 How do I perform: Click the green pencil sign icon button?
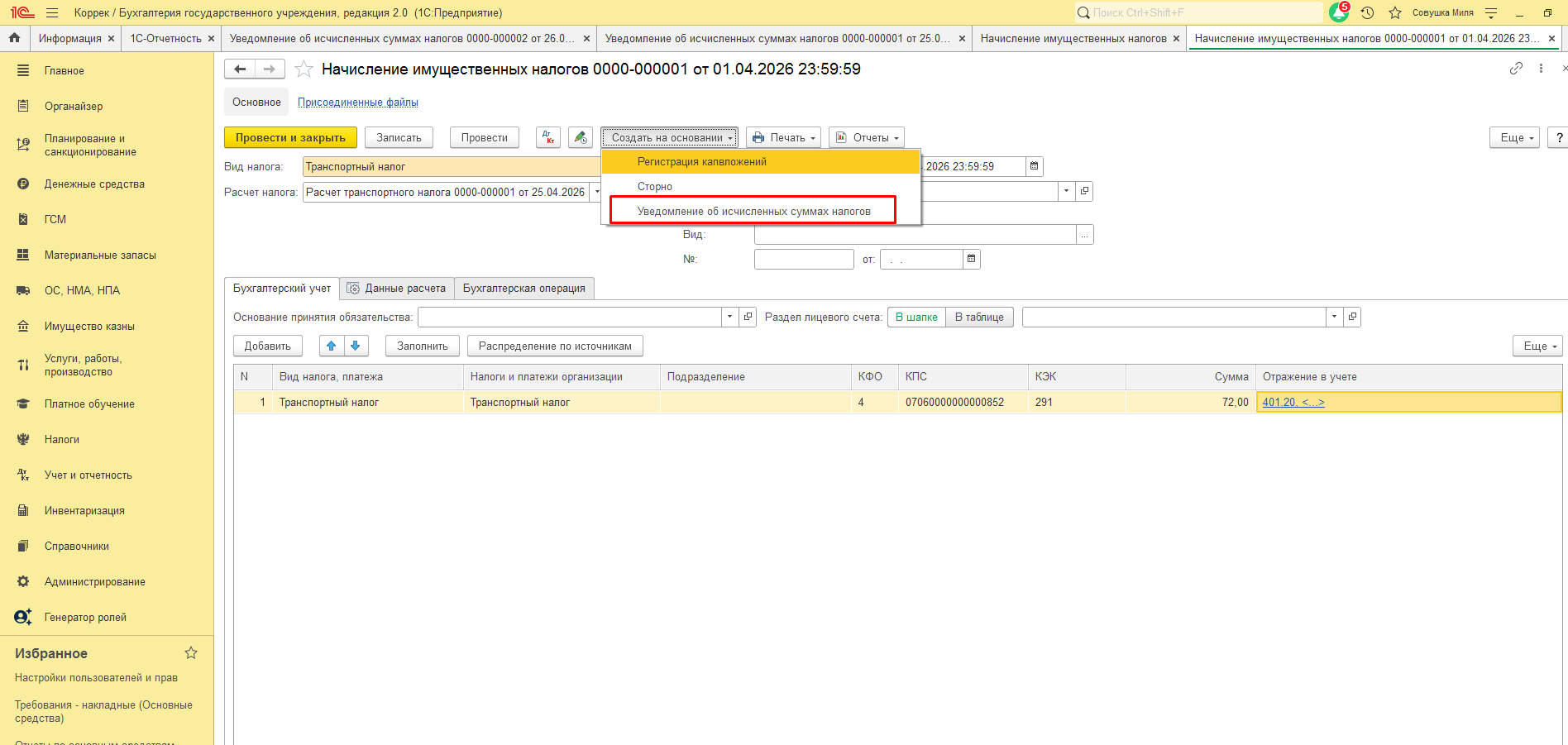coord(581,137)
